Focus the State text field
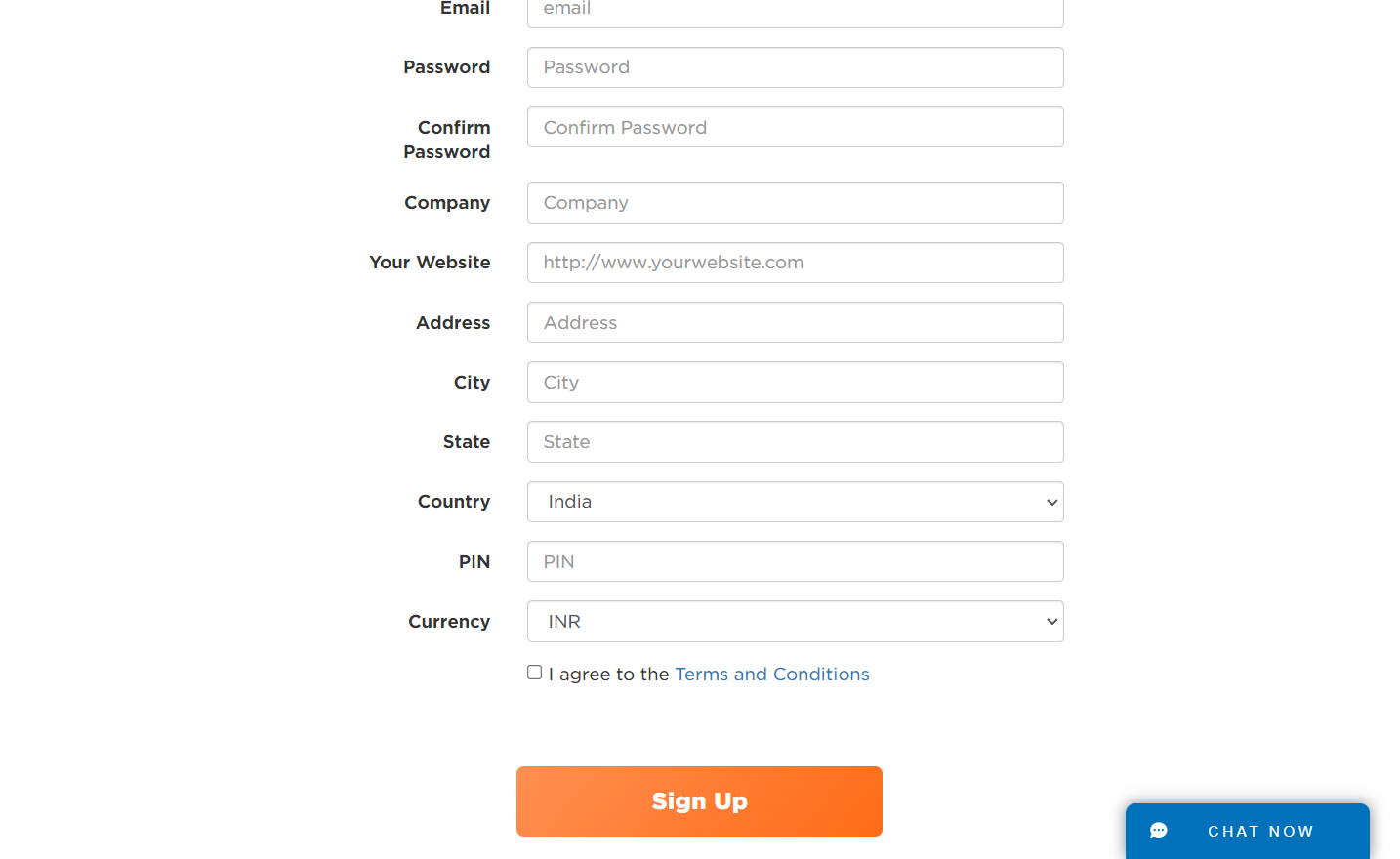1400x859 pixels. pyautogui.click(x=795, y=441)
